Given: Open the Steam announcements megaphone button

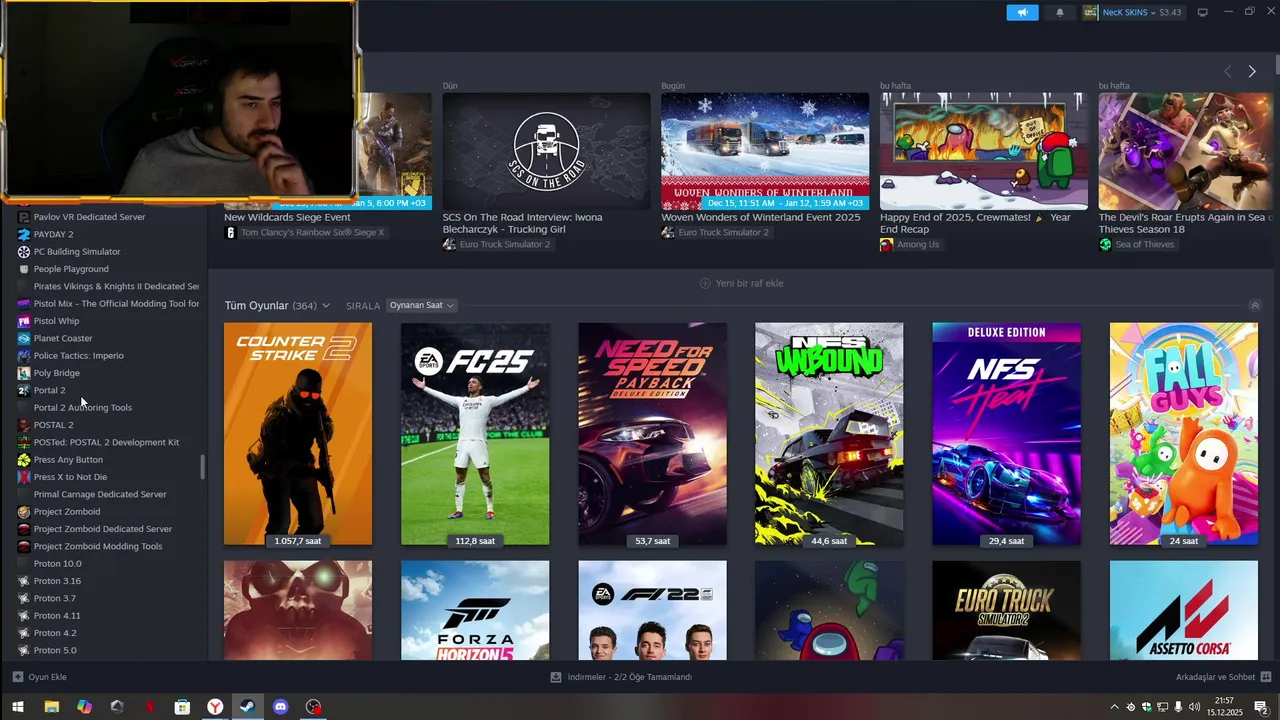Looking at the screenshot, I should 1022,12.
